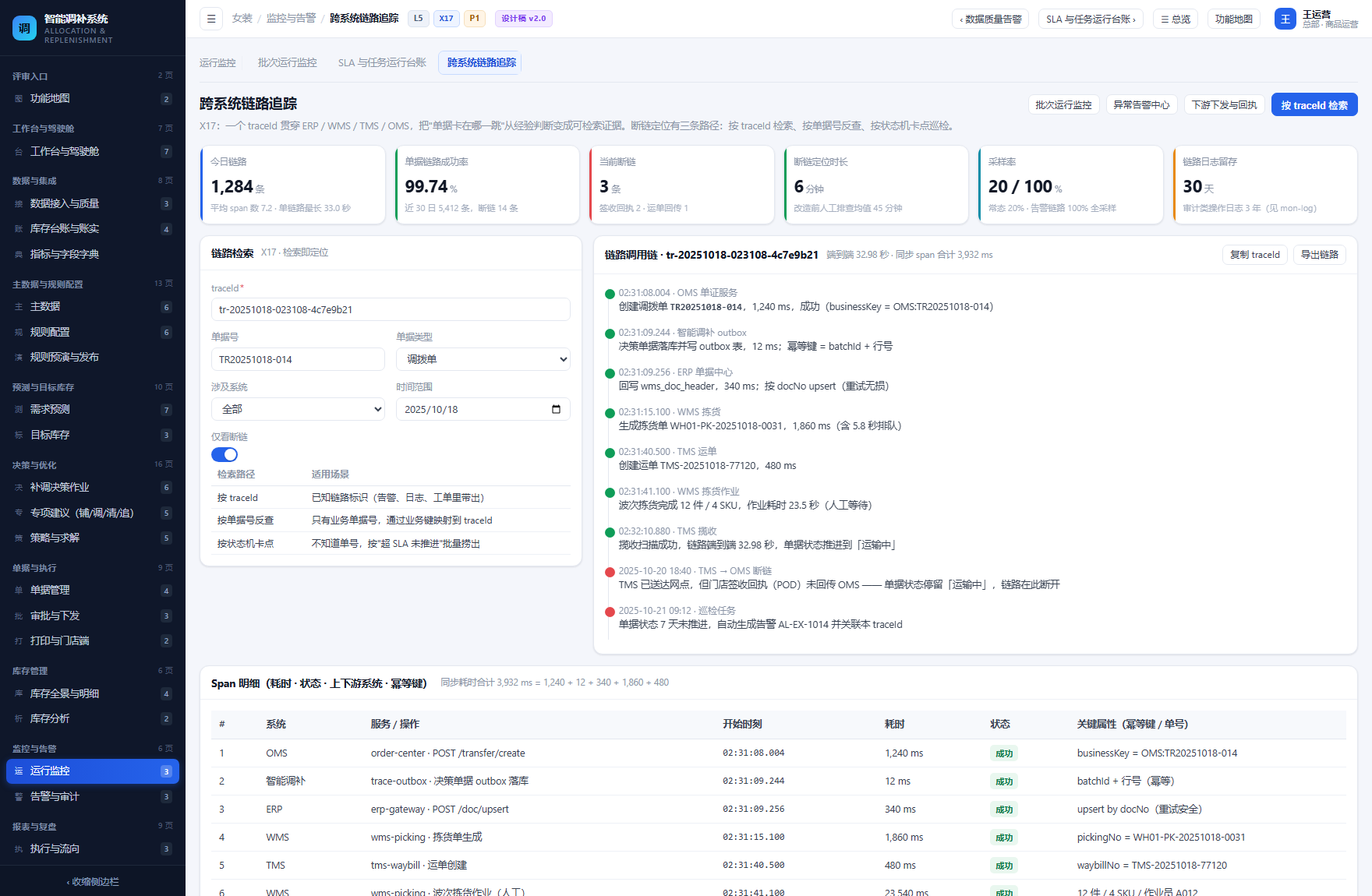Click the 单据号 input field
This screenshot has width=1372, height=896.
pos(298,359)
